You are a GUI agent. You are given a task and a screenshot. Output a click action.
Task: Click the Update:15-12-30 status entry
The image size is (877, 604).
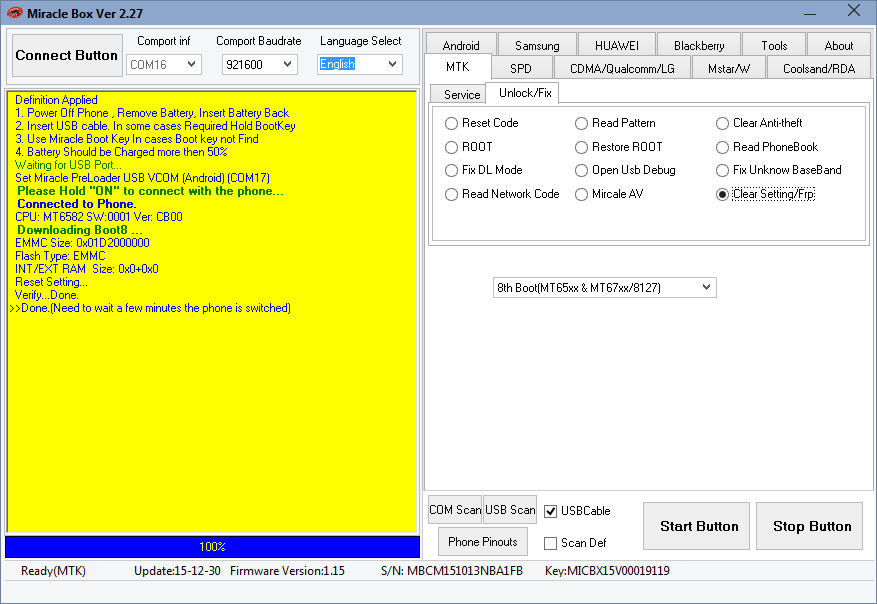tap(177, 571)
